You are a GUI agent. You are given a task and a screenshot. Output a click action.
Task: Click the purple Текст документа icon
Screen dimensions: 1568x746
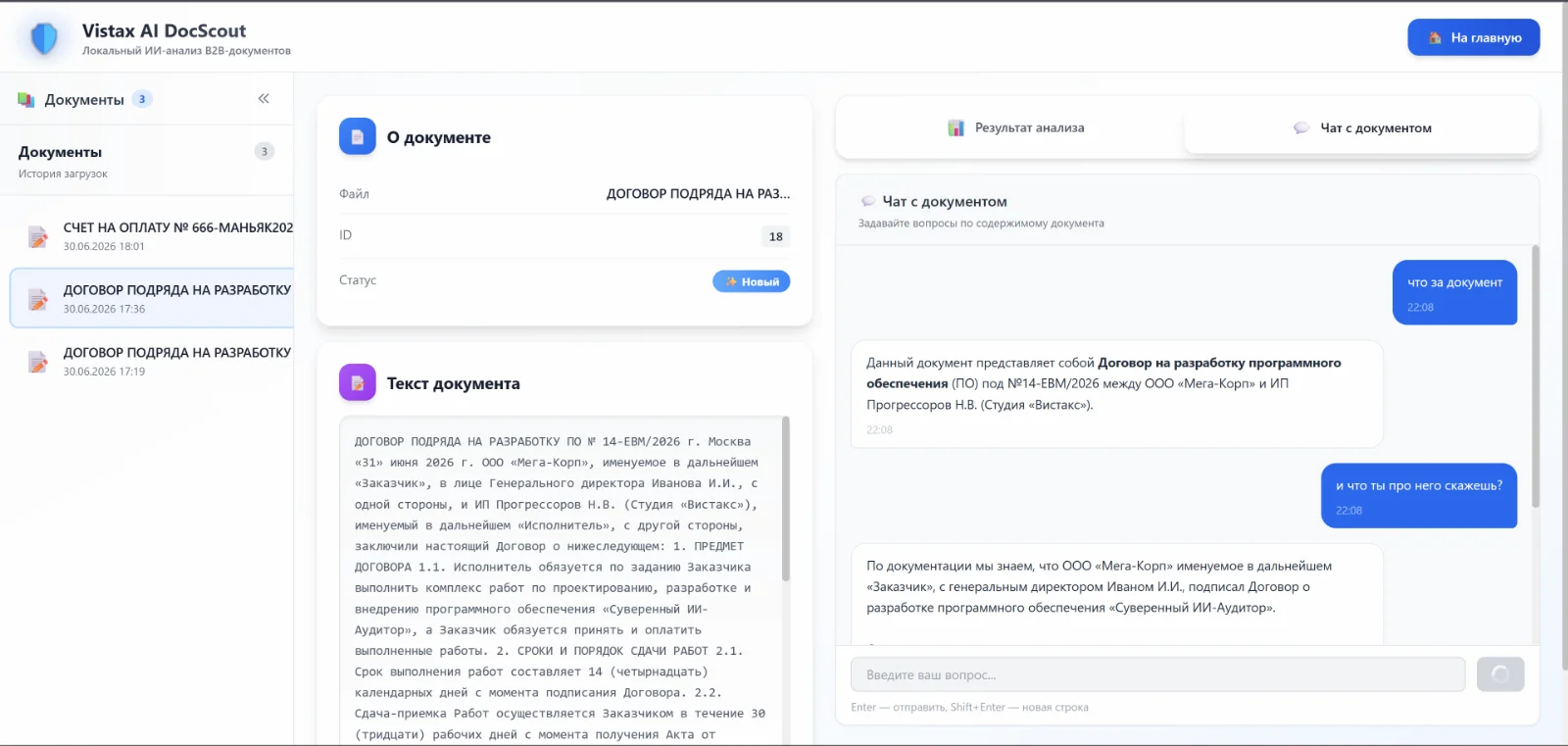coord(358,383)
